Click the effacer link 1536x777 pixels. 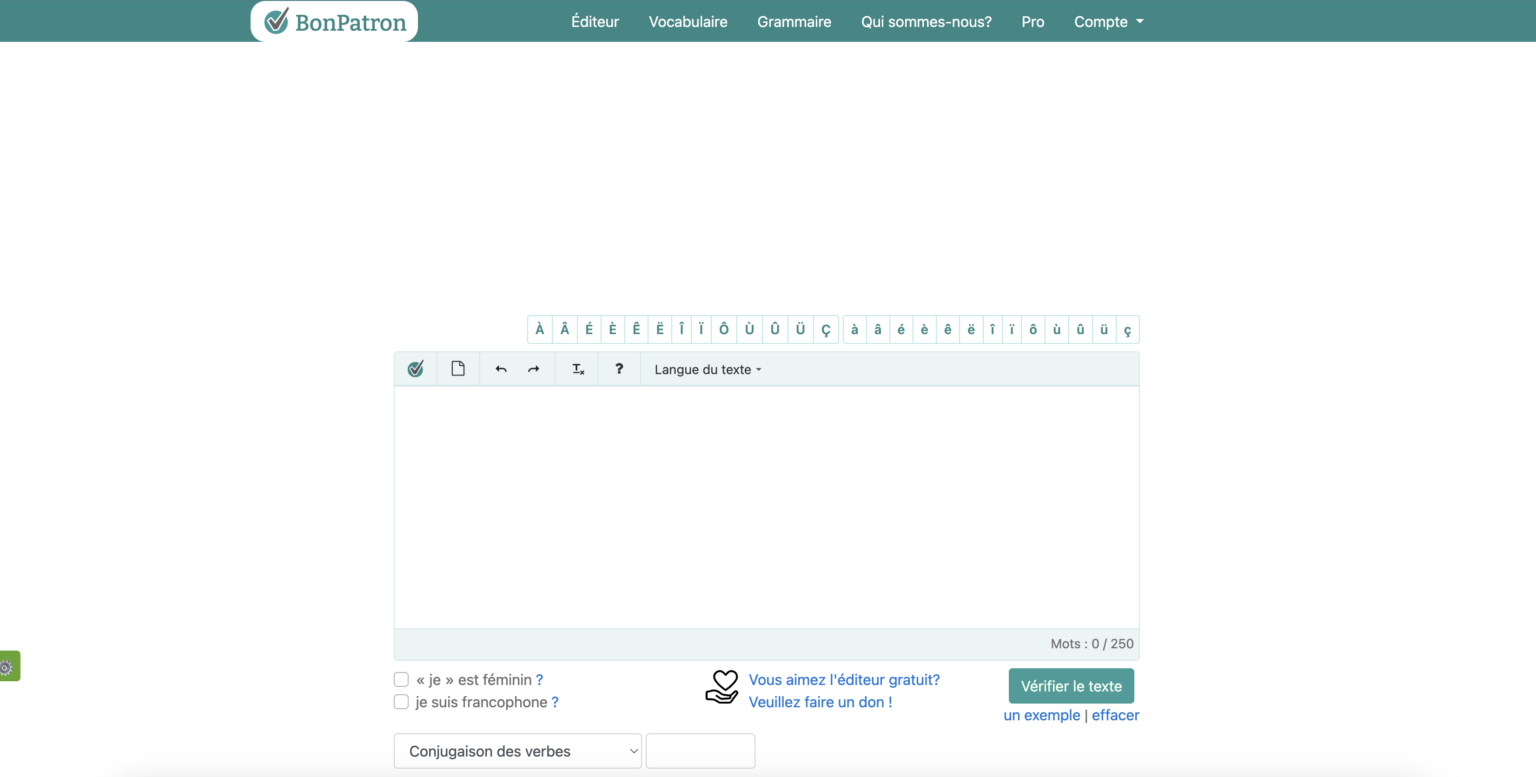[x=1115, y=715]
